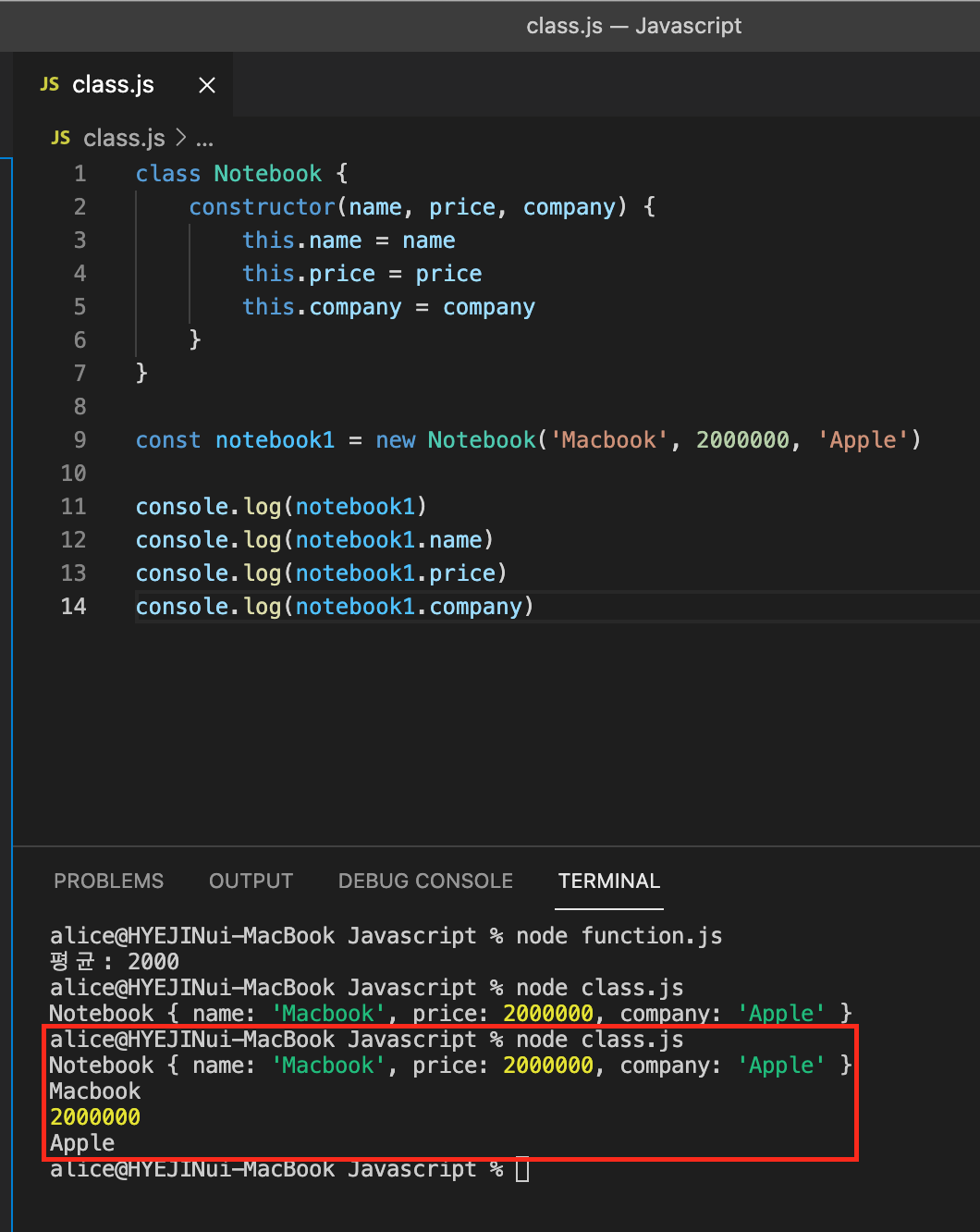Switch to the PROBLEMS panel tab
Viewport: 980px width, 1232px height.
108,881
